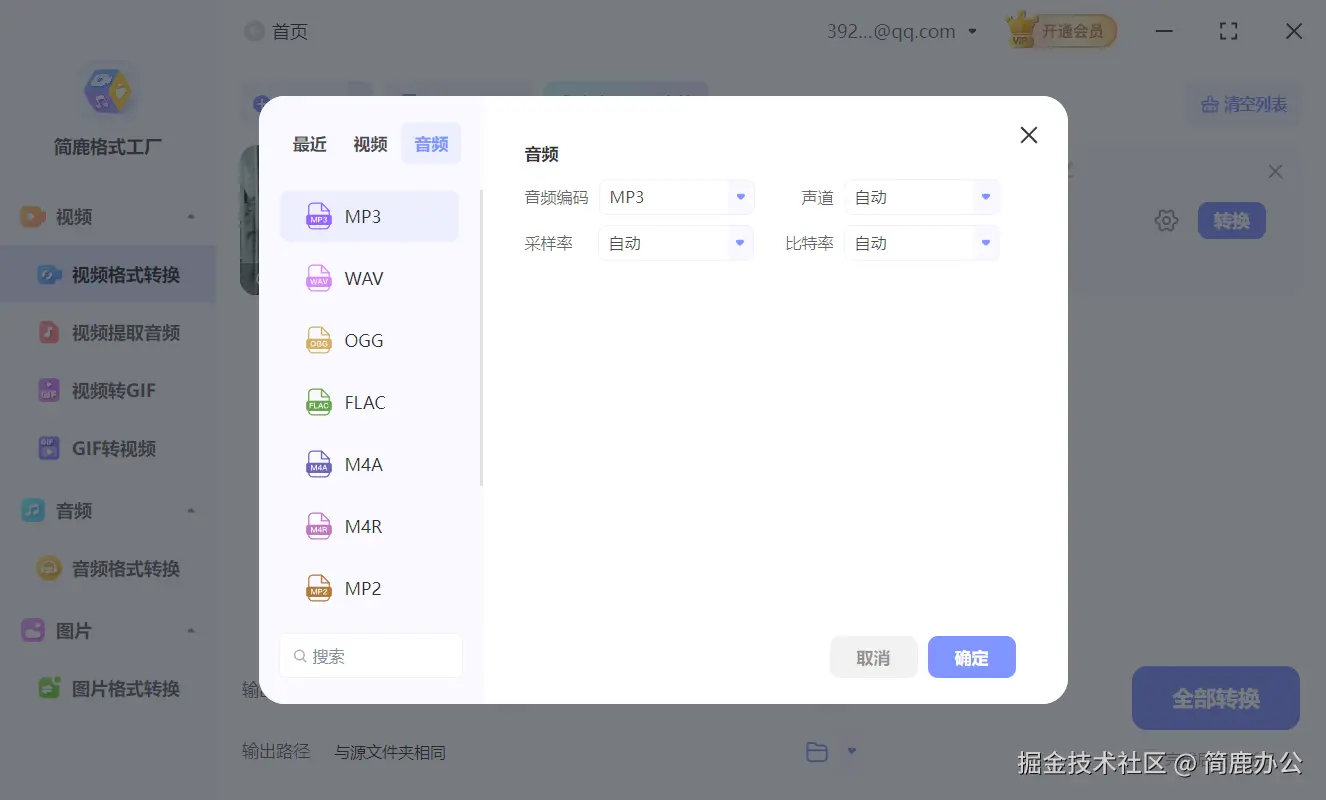Click the 音频 category icon in the sidebar

(x=33, y=510)
